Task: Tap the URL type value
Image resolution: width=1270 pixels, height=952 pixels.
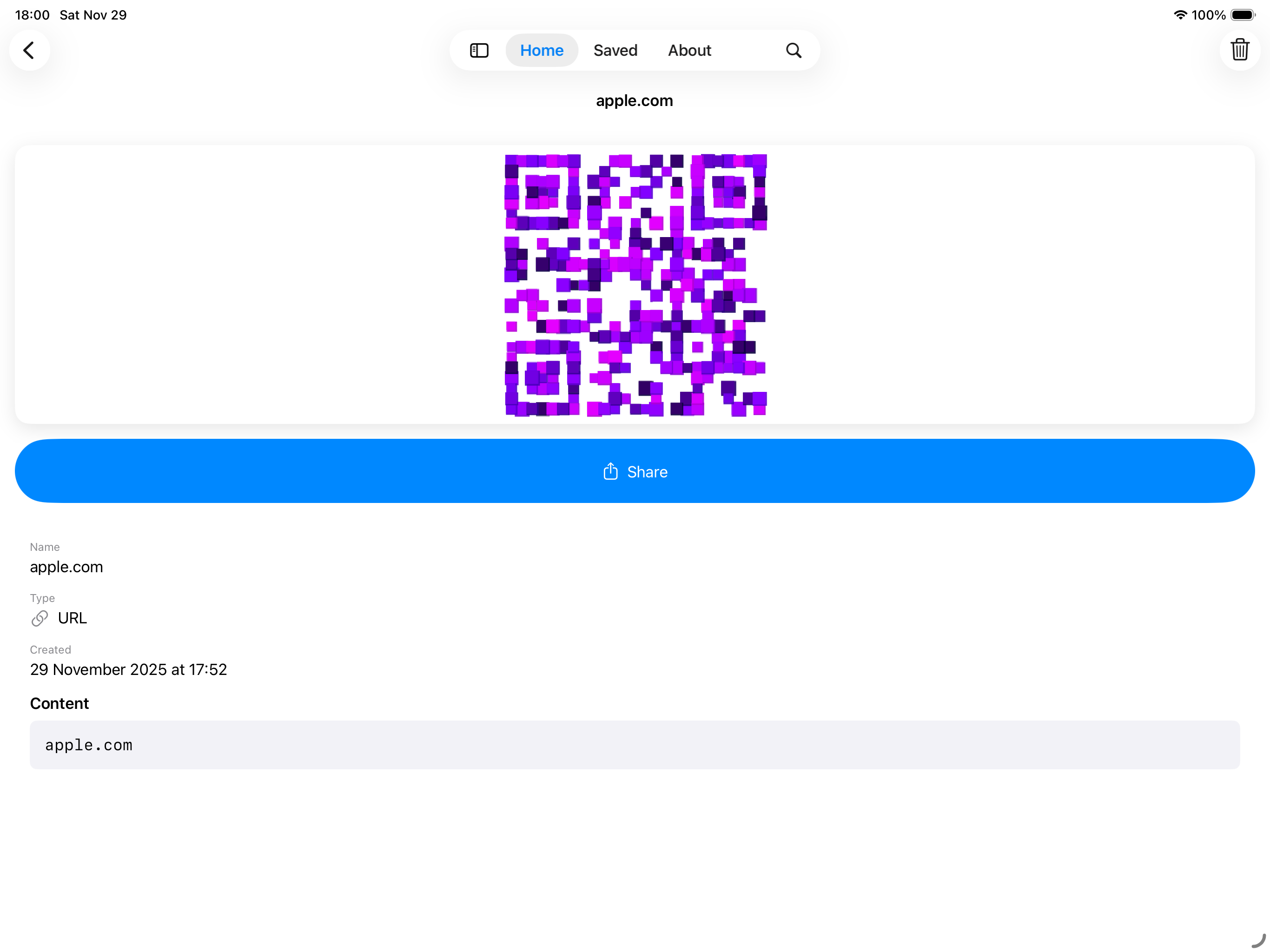Action: point(73,618)
